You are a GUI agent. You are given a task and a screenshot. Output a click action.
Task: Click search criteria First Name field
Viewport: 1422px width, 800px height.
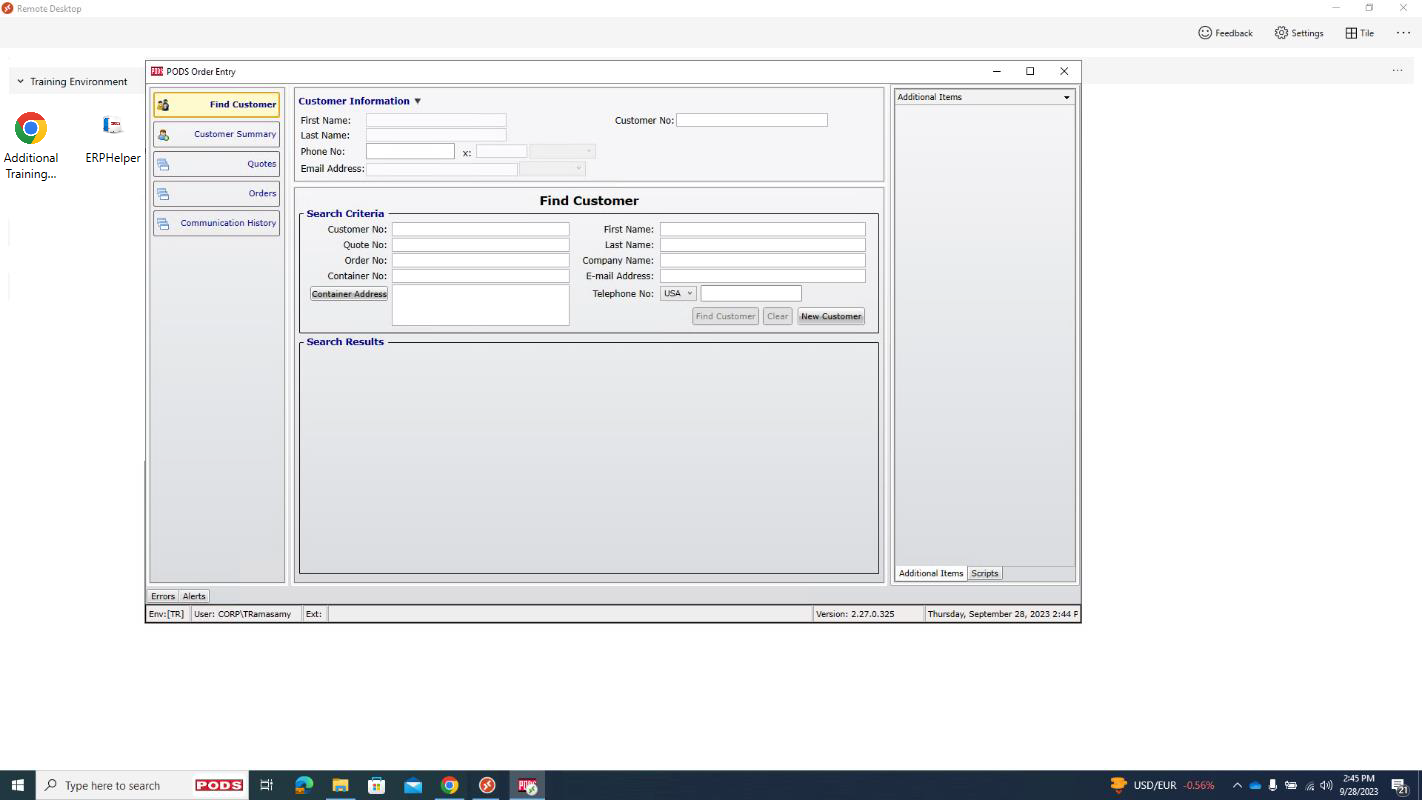tap(763, 229)
